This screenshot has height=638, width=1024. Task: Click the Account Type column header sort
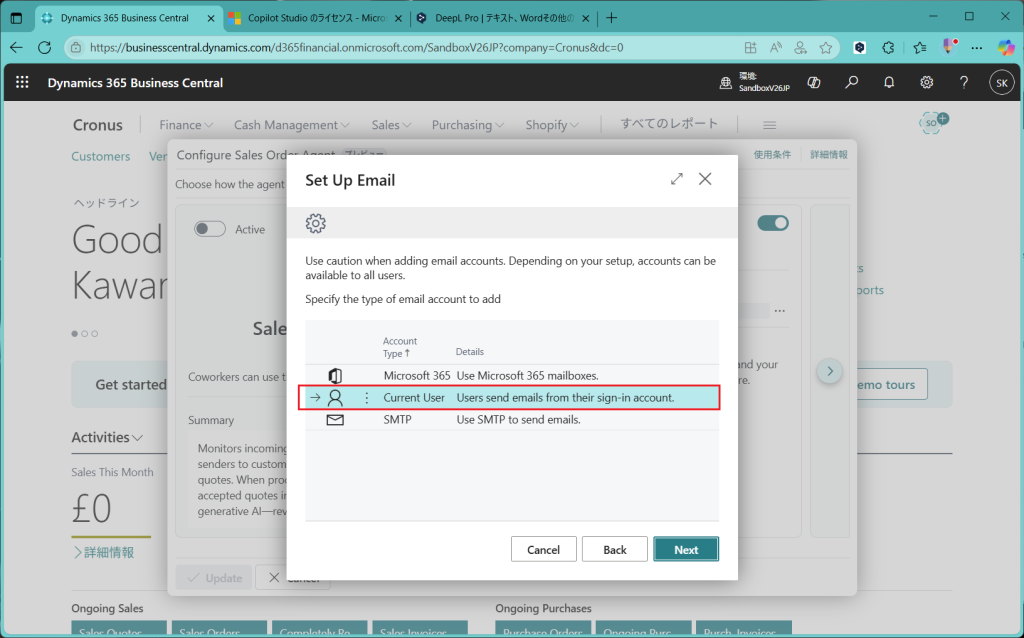pos(400,347)
